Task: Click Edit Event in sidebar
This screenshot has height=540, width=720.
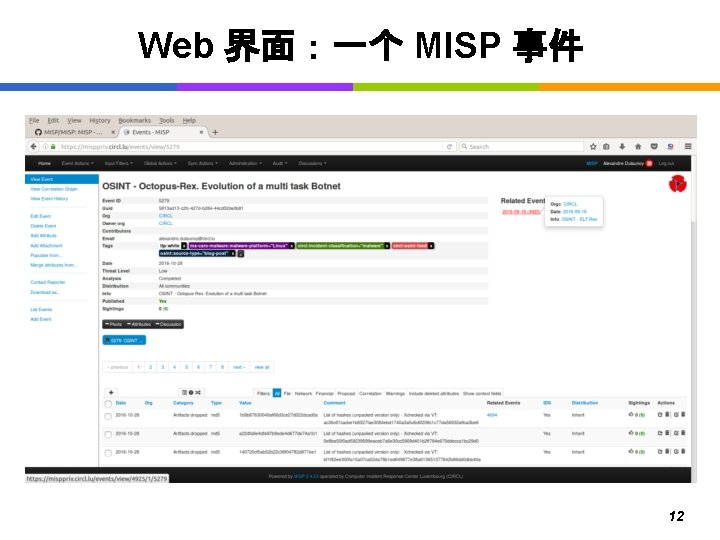Action: pos(40,216)
